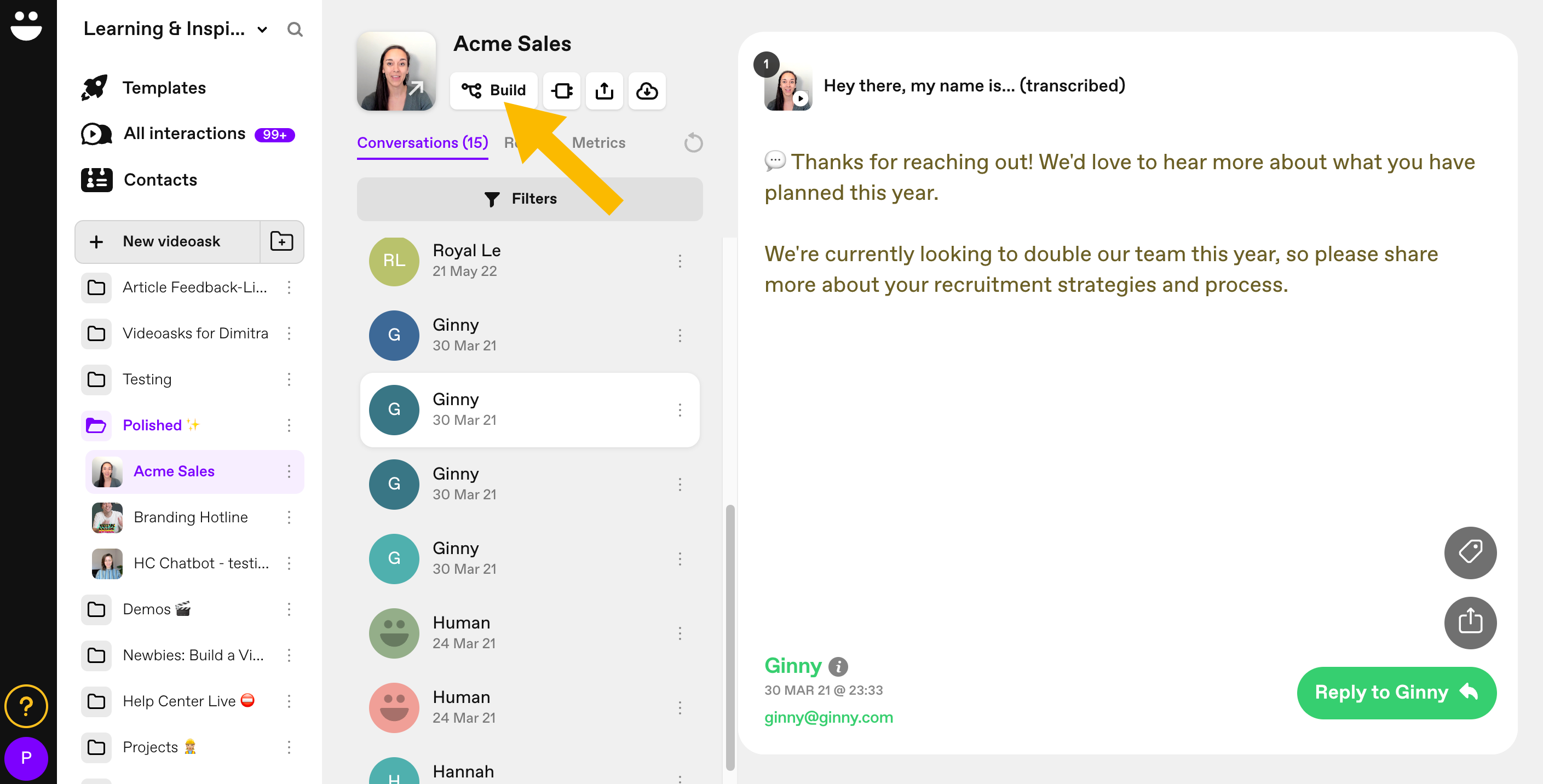Create a new folder icon
1543x784 pixels.
point(281,241)
